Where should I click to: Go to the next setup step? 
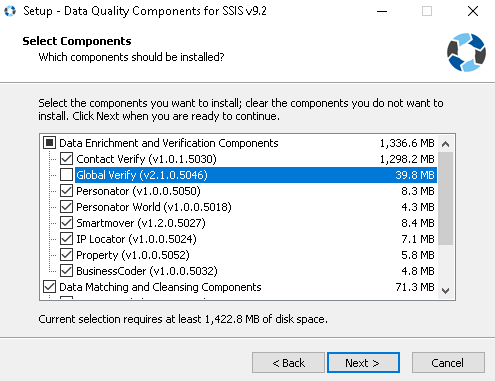(x=363, y=363)
